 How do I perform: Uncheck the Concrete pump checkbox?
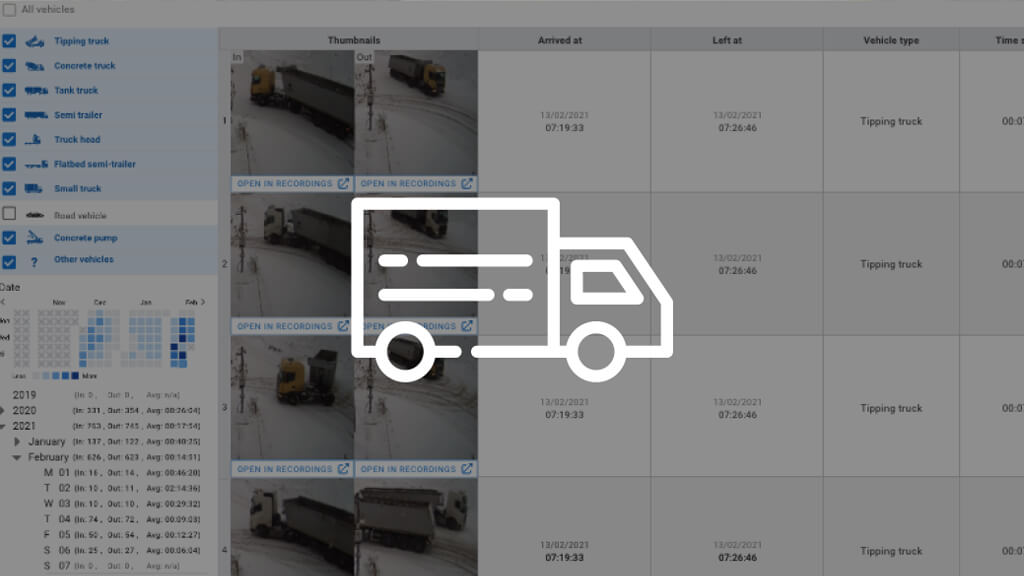tap(9, 238)
